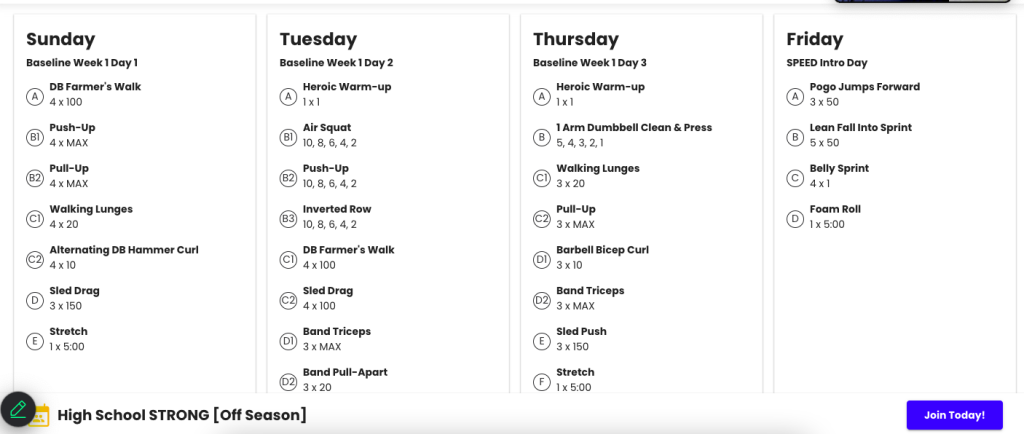Viewport: 1024px width, 434px height.
Task: Click the High School STRONG [Off Season] title
Action: pos(182,415)
